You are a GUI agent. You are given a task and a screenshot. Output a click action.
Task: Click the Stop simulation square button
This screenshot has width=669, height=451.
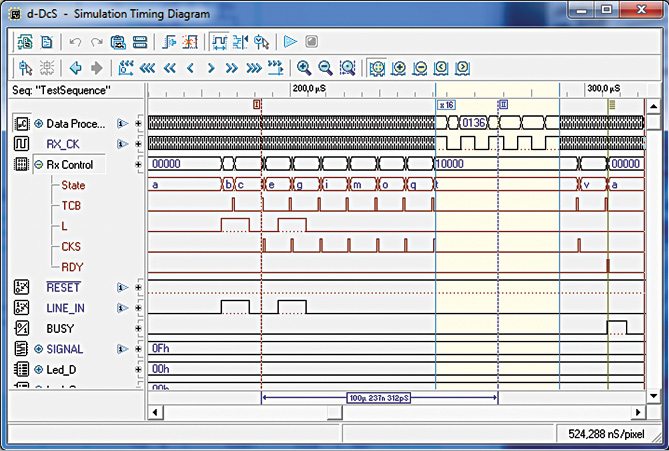311,42
